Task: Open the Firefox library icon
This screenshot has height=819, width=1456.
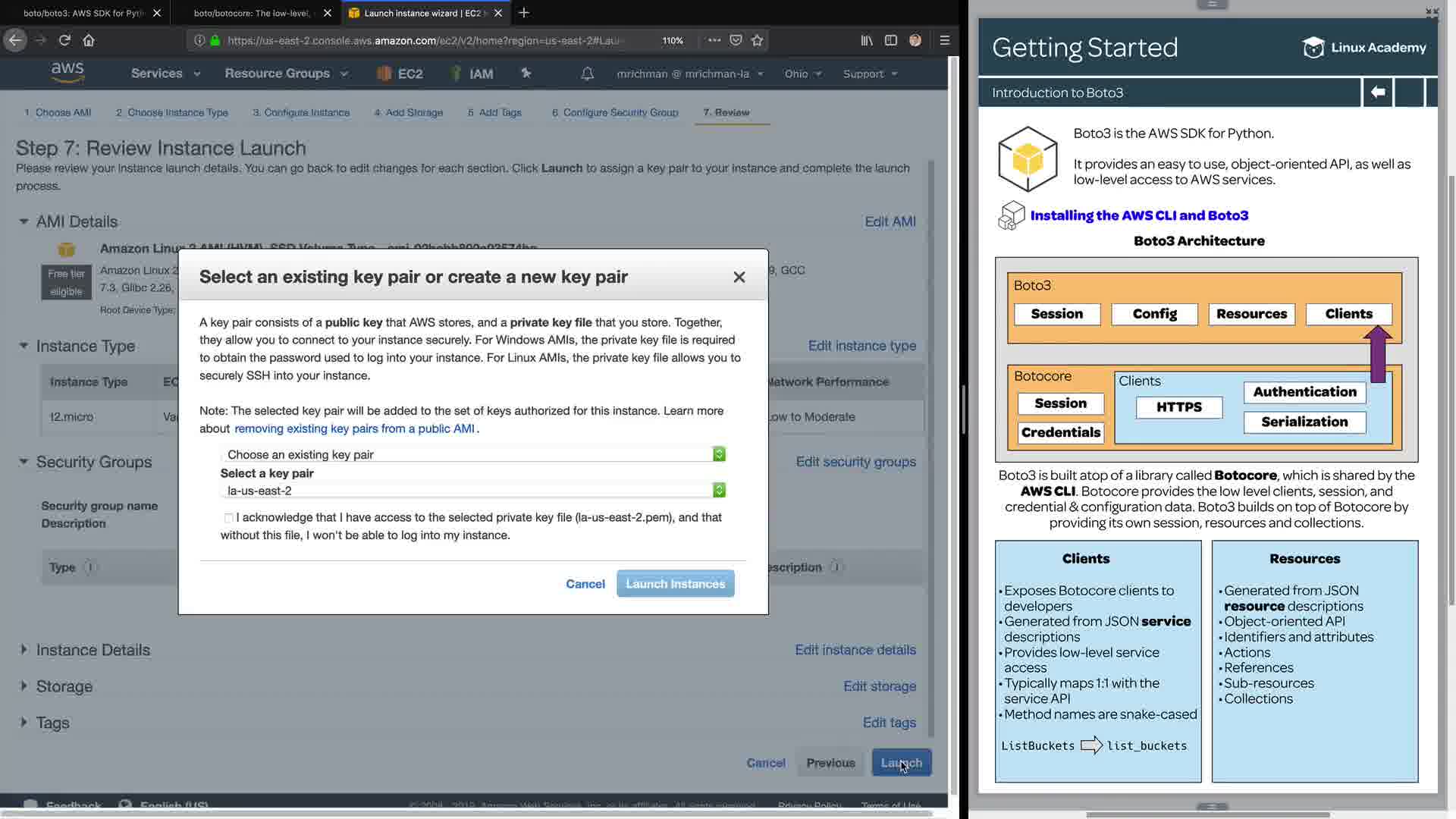Action: [866, 40]
